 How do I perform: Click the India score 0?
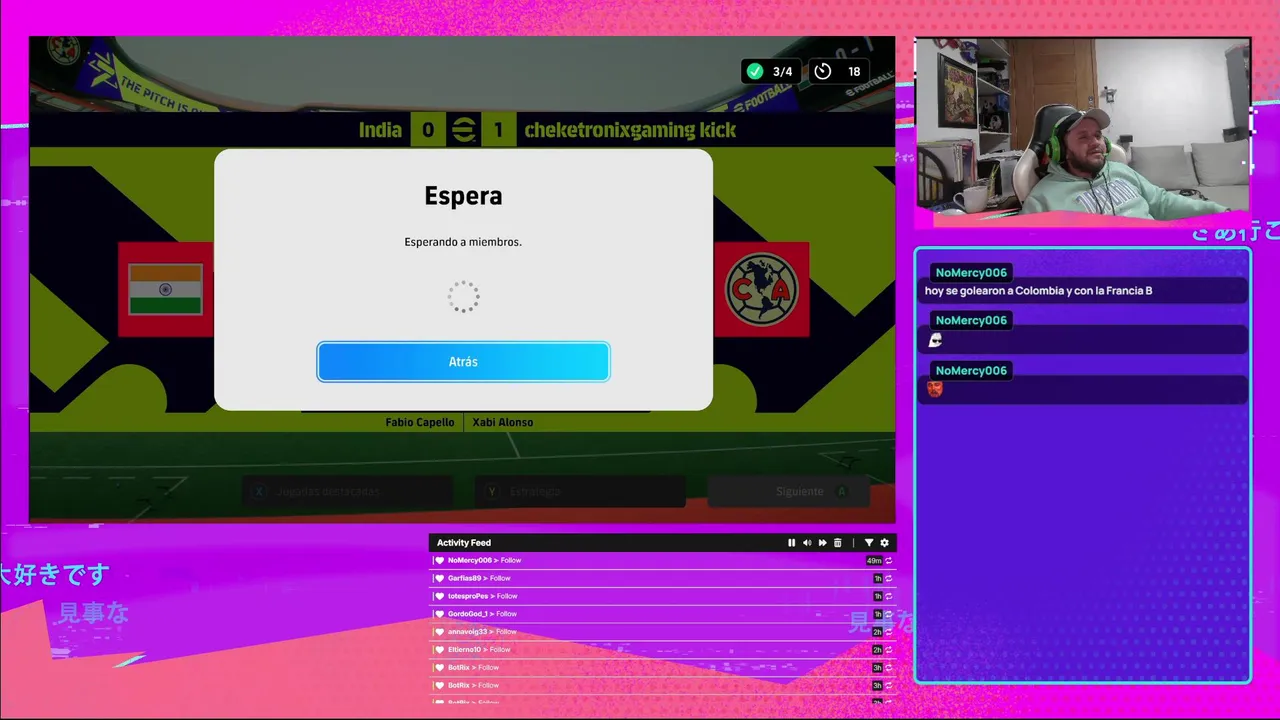pyautogui.click(x=428, y=130)
